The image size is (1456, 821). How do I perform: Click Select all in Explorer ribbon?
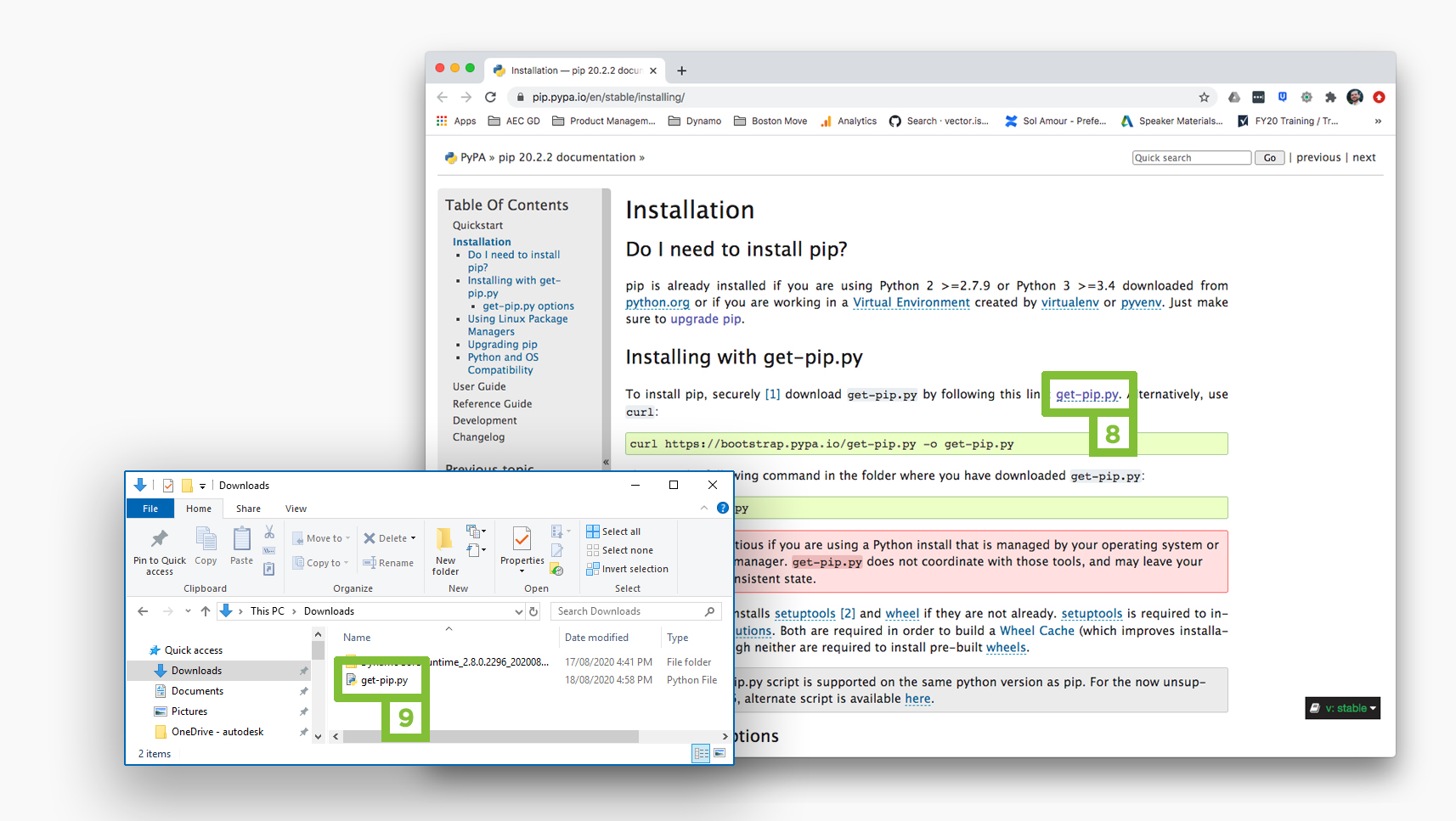[x=613, y=531]
